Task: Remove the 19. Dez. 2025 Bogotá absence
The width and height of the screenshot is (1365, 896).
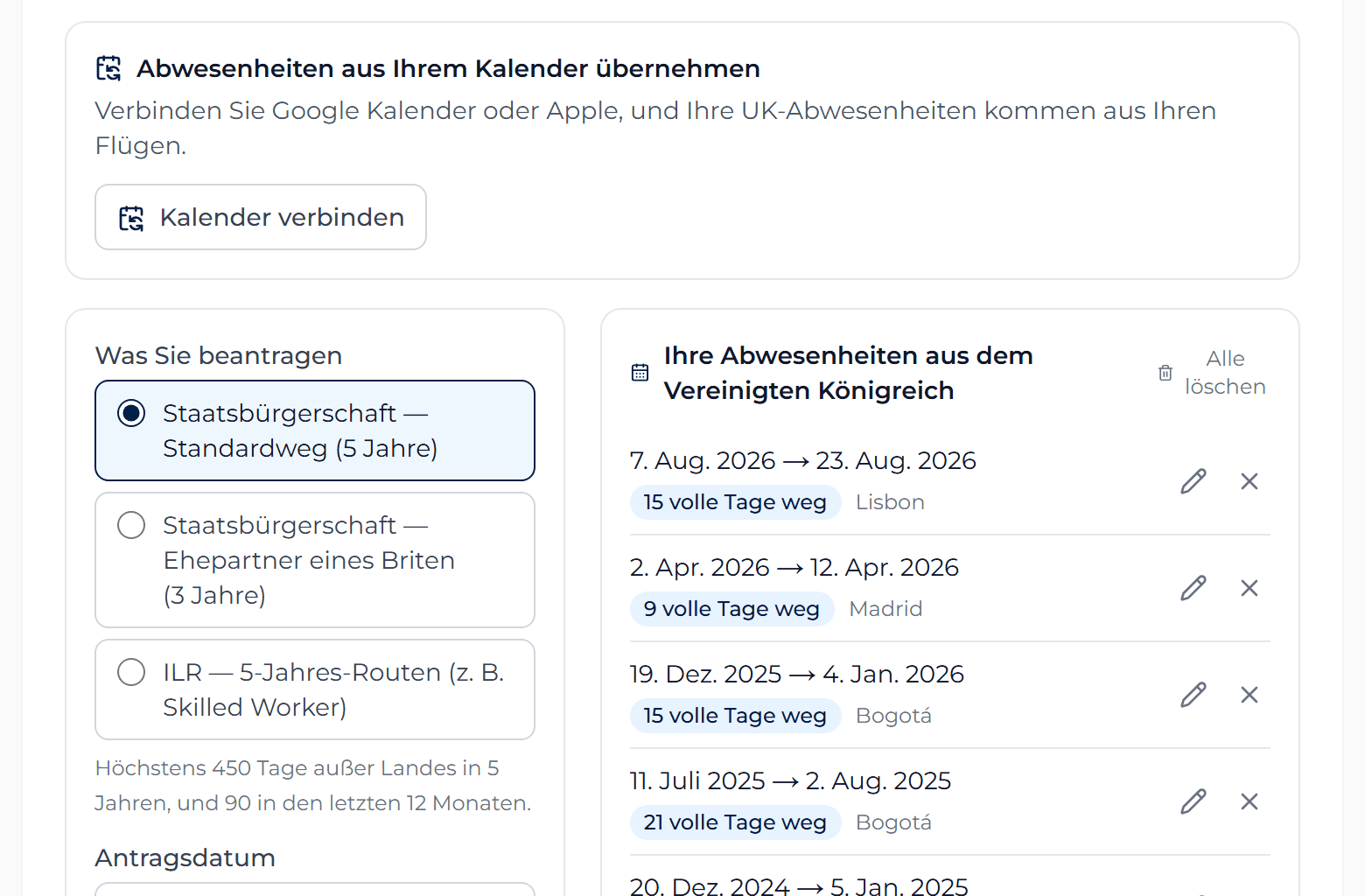Action: point(1249,695)
